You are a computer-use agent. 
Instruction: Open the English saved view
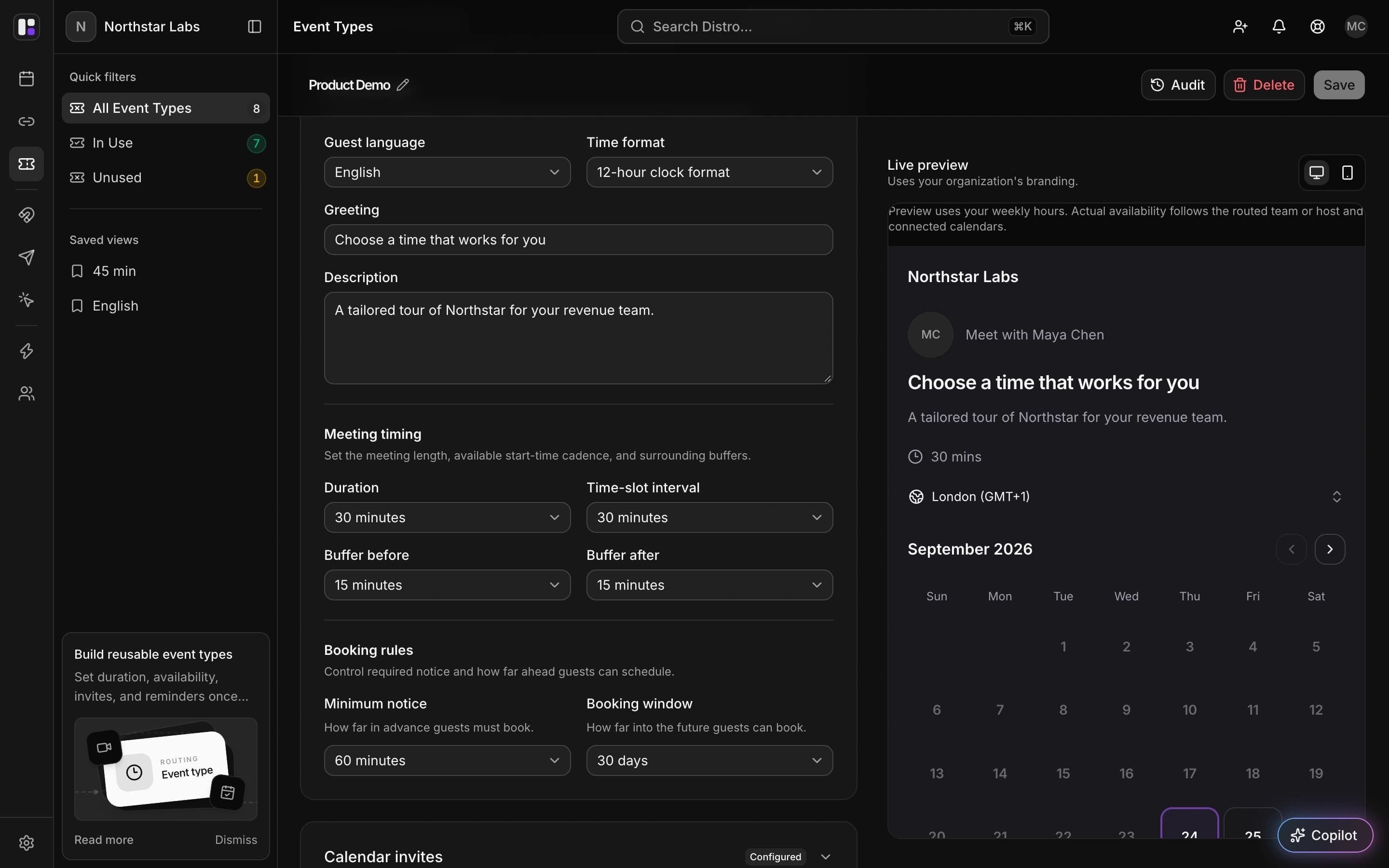(165, 306)
